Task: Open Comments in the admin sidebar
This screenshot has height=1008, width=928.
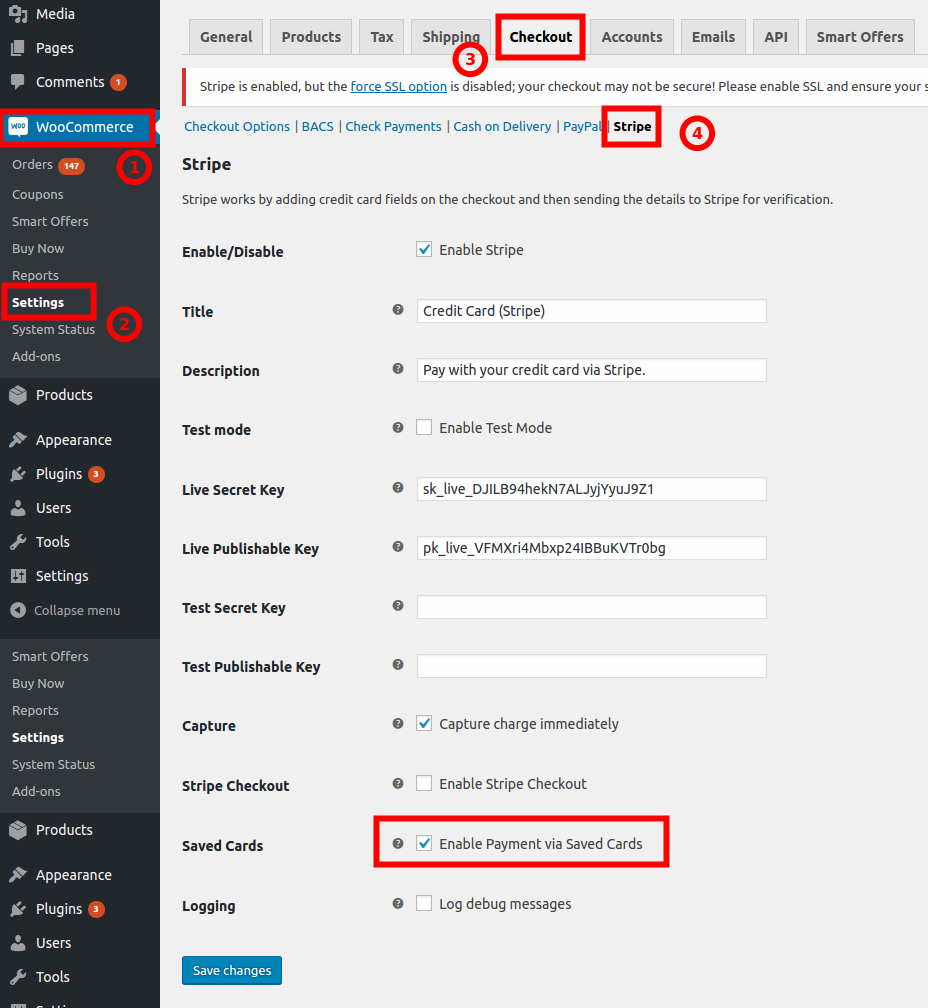Action: coord(70,82)
